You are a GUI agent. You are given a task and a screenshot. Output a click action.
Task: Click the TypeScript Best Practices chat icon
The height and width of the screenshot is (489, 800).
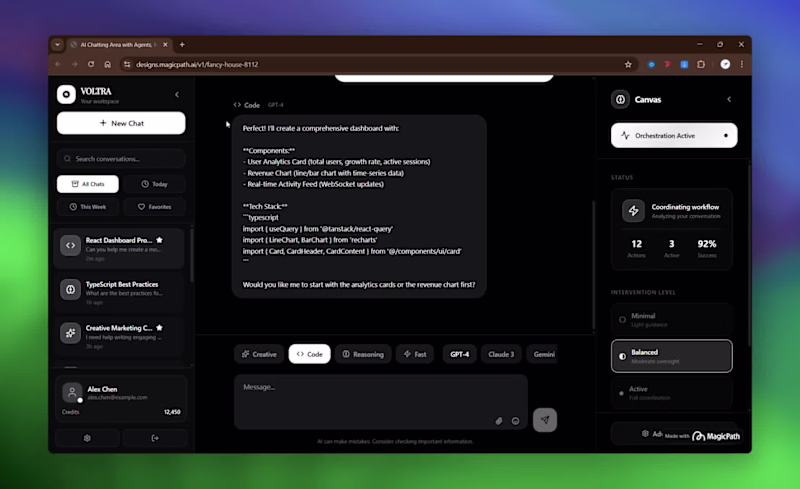(70, 289)
